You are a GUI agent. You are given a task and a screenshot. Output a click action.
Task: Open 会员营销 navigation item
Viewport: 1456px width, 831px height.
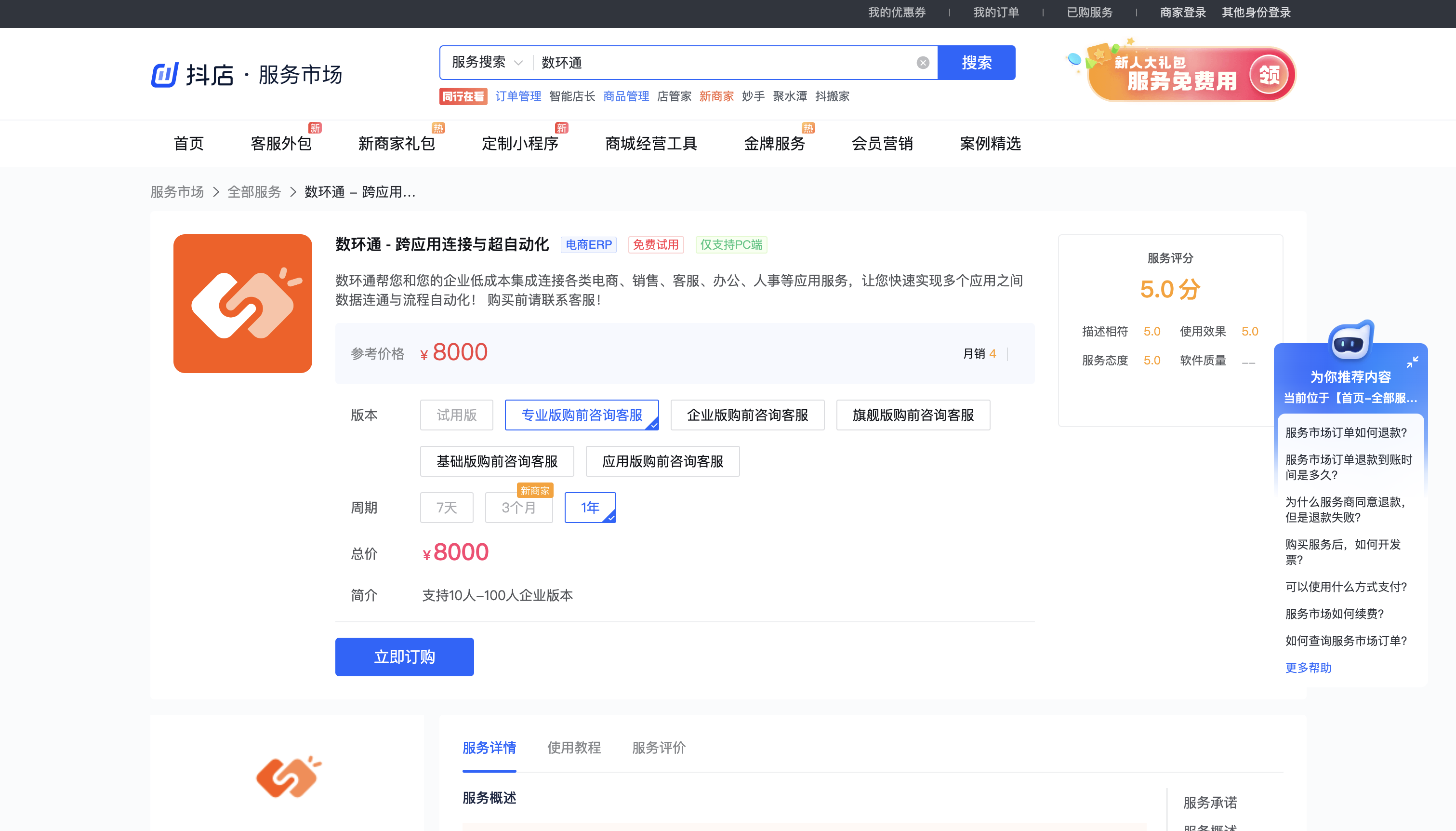882,144
